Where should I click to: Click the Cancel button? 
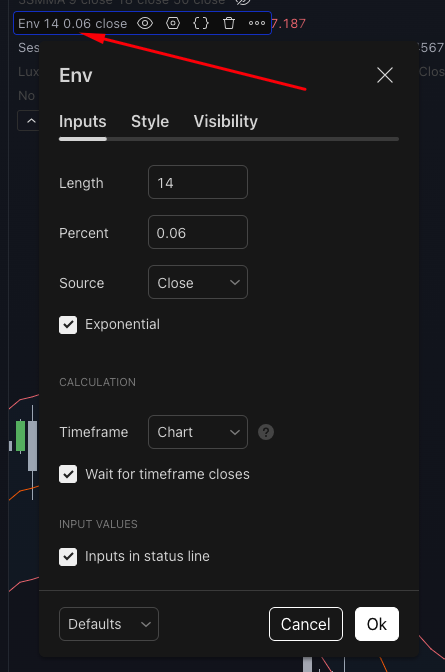coord(306,624)
